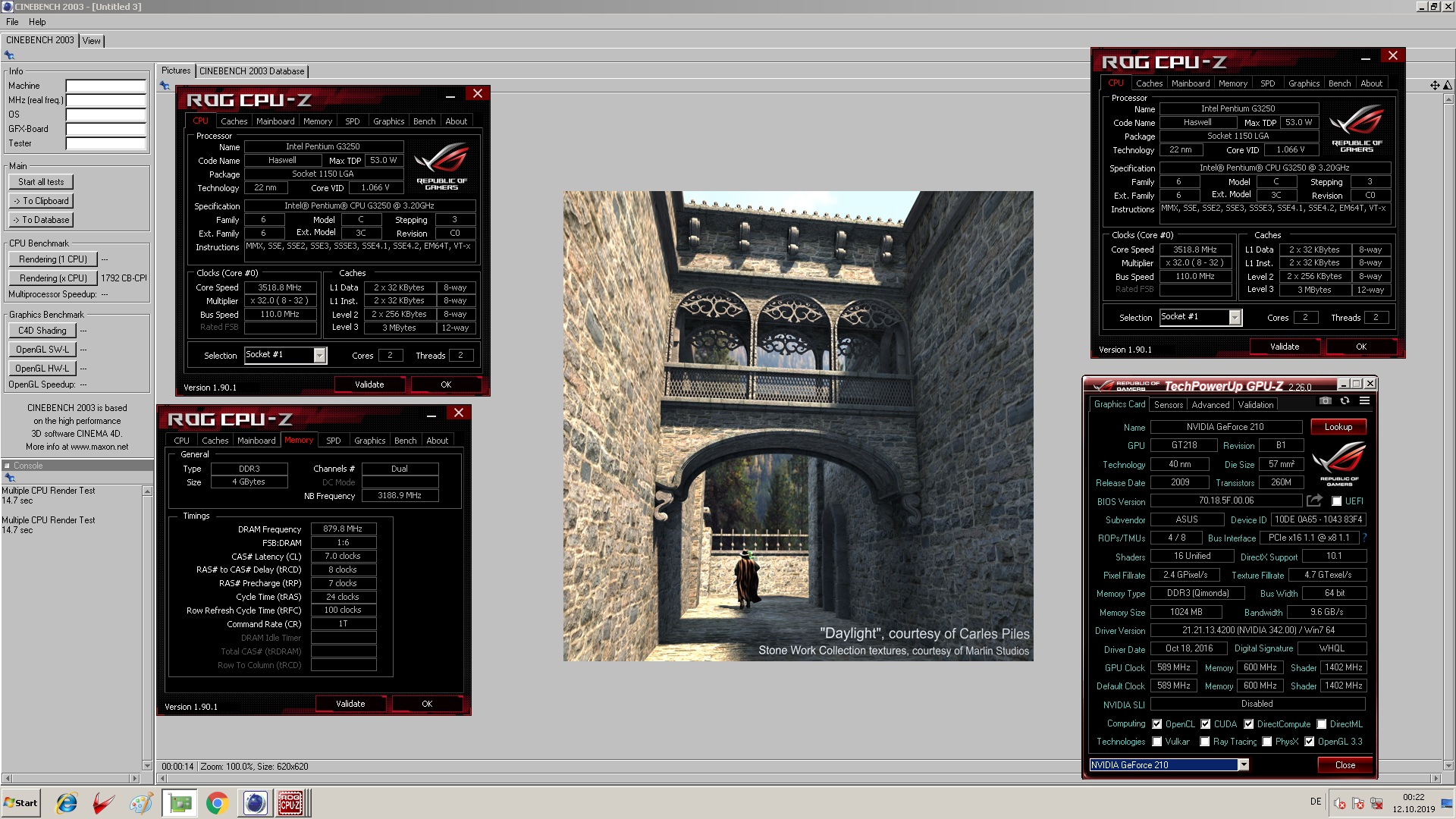Switch to CINEBENCH via its taskbar icon
1456x819 pixels.
pyautogui.click(x=255, y=803)
